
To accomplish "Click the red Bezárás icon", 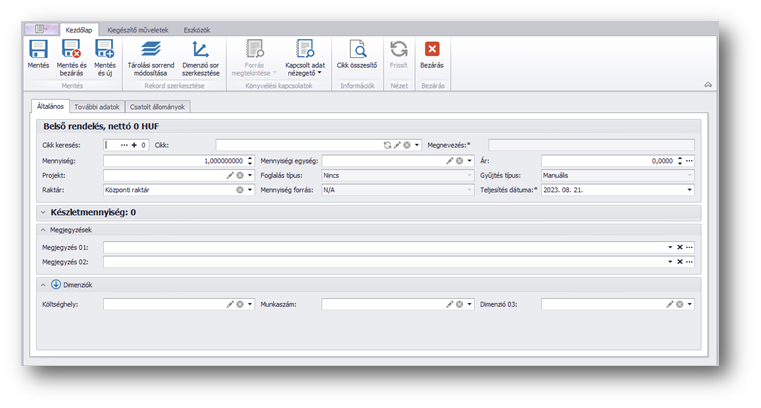I will [x=432, y=49].
